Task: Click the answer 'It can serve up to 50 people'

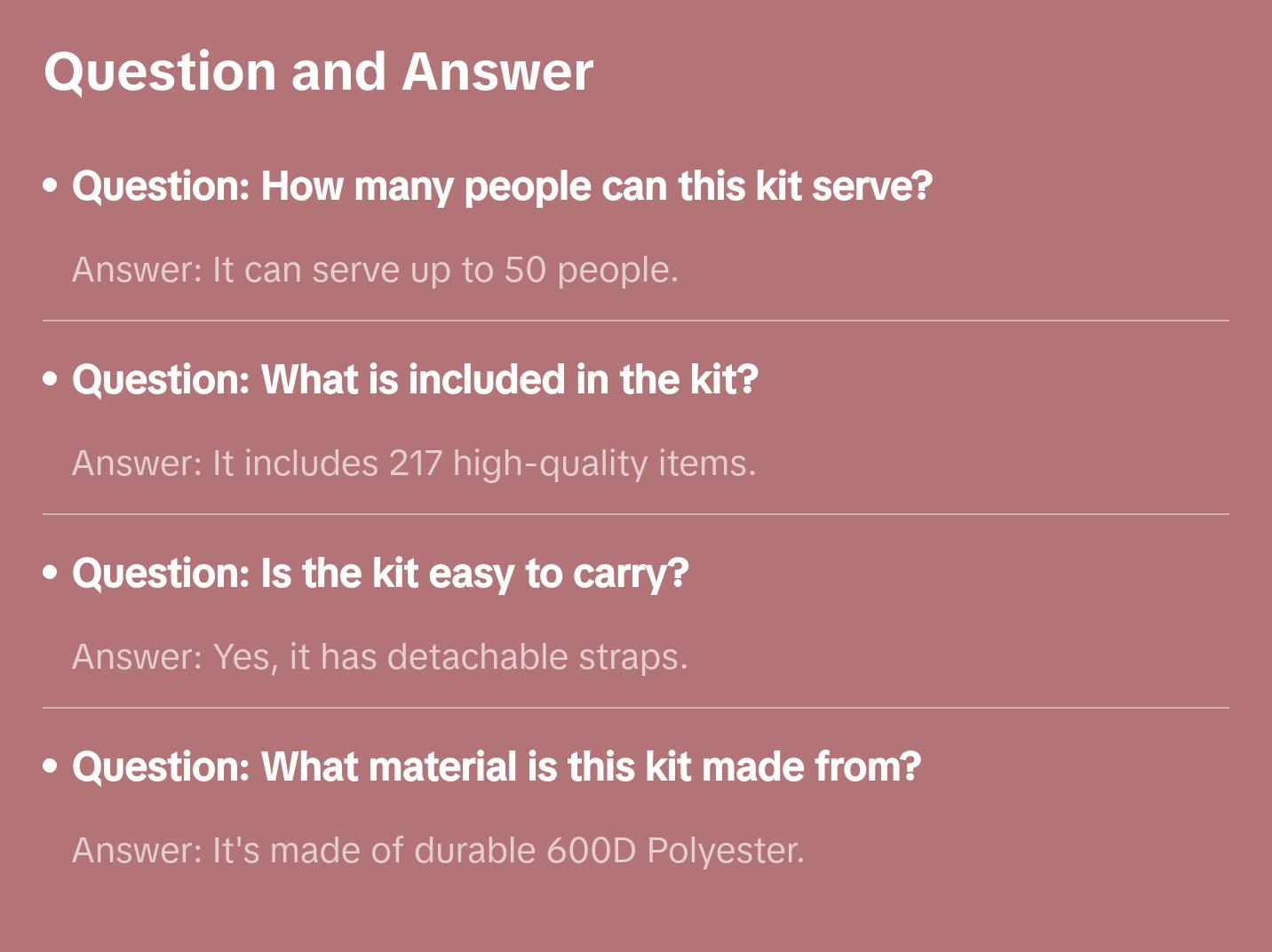Action: tap(375, 270)
